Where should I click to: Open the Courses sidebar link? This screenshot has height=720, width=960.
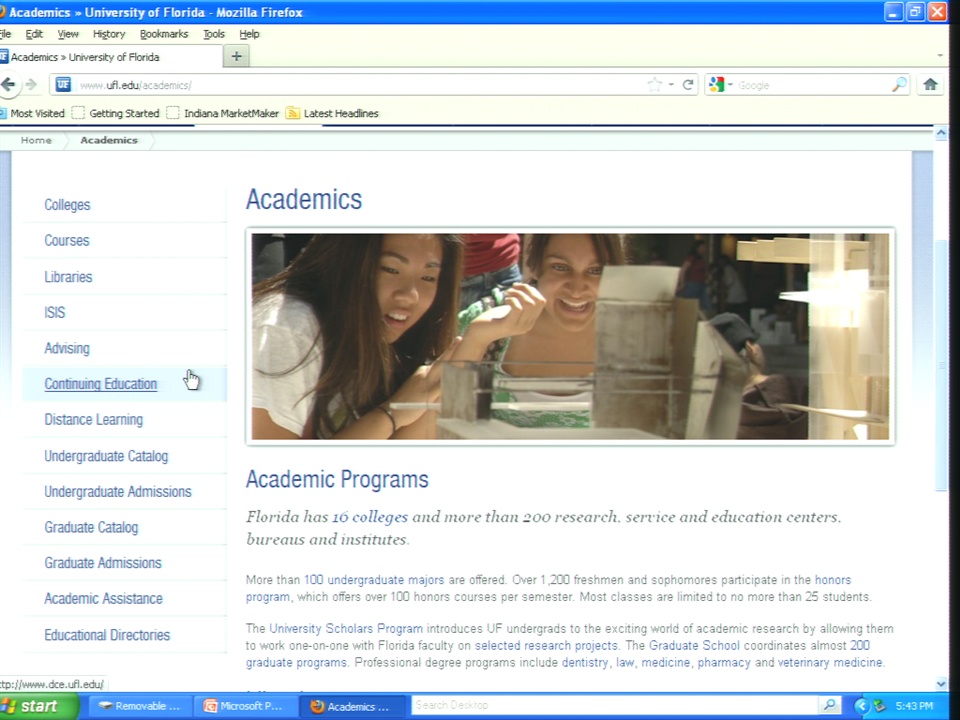coord(67,241)
